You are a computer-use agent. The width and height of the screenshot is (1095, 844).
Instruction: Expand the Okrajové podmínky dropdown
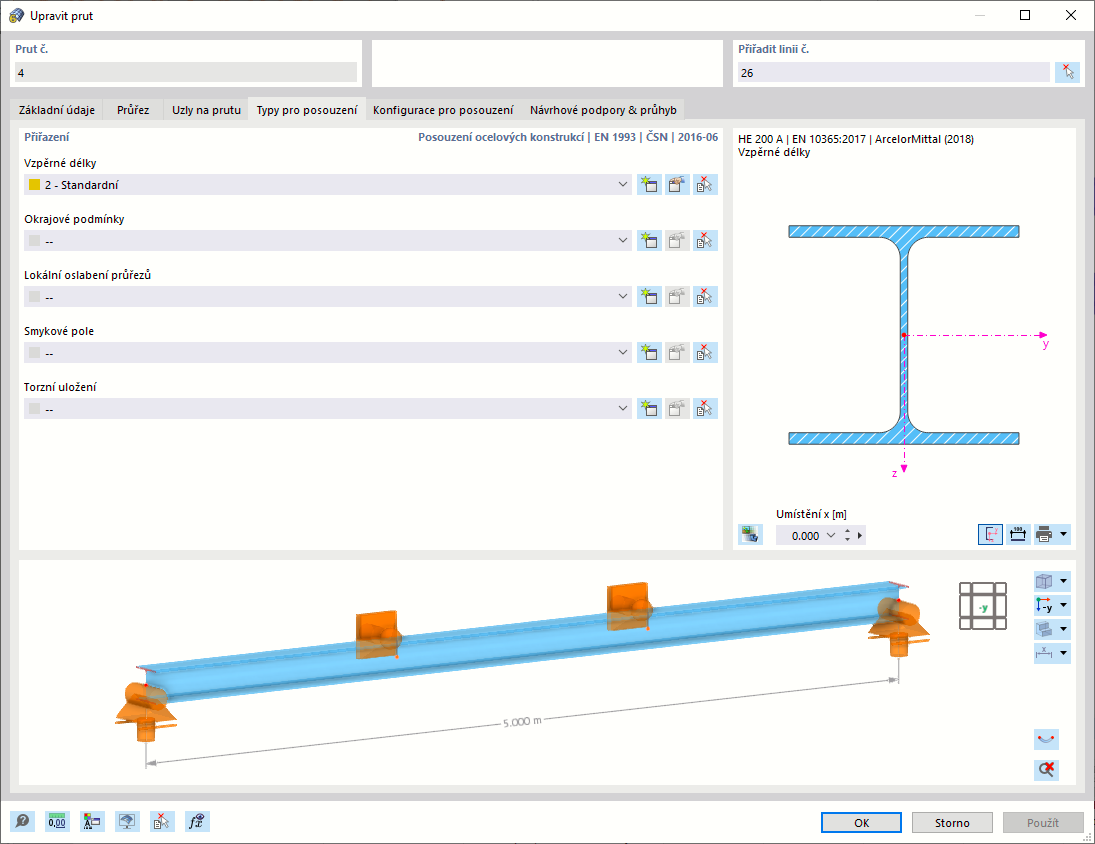tap(622, 241)
